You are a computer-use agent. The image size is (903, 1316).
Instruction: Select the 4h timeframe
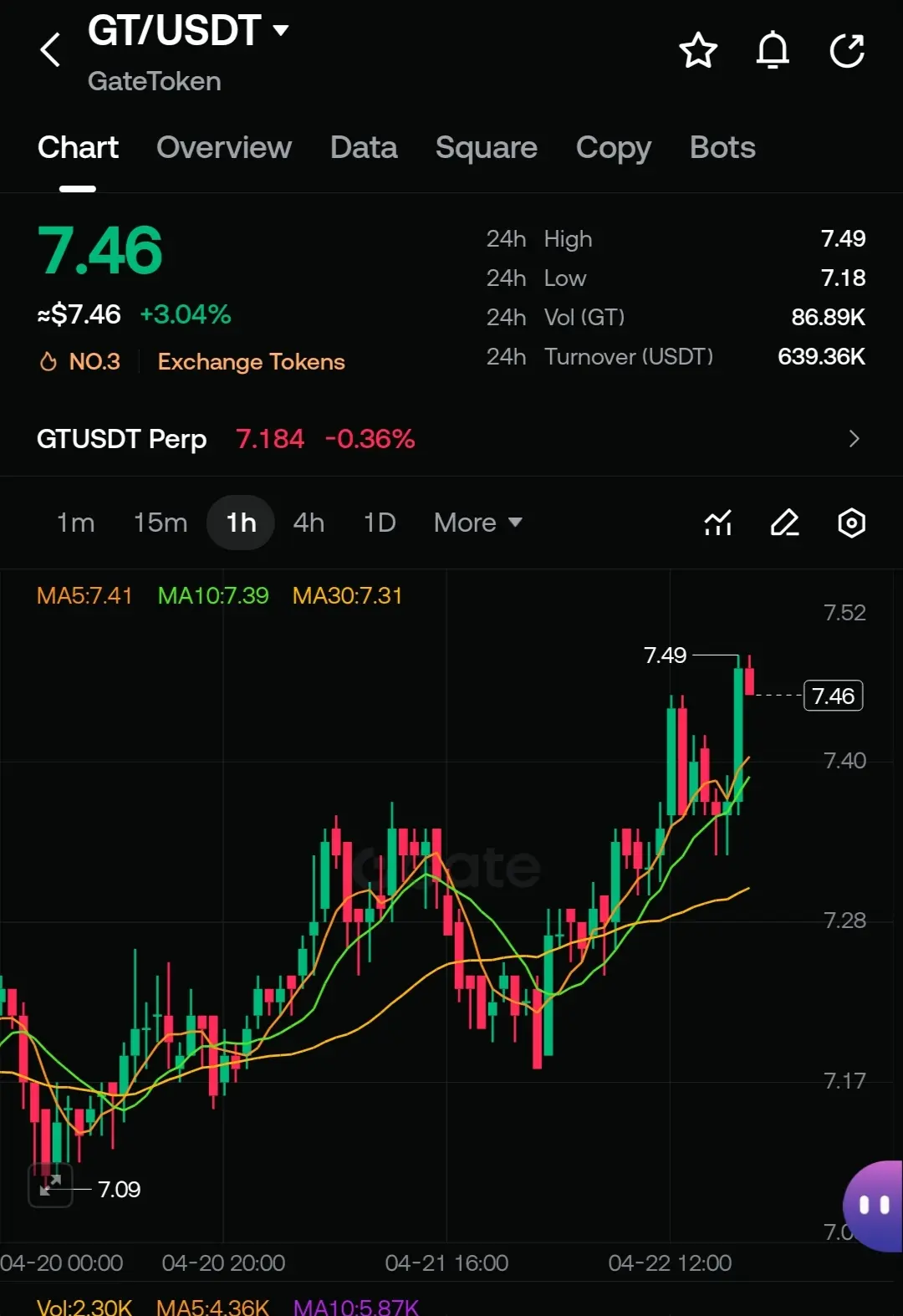309,523
